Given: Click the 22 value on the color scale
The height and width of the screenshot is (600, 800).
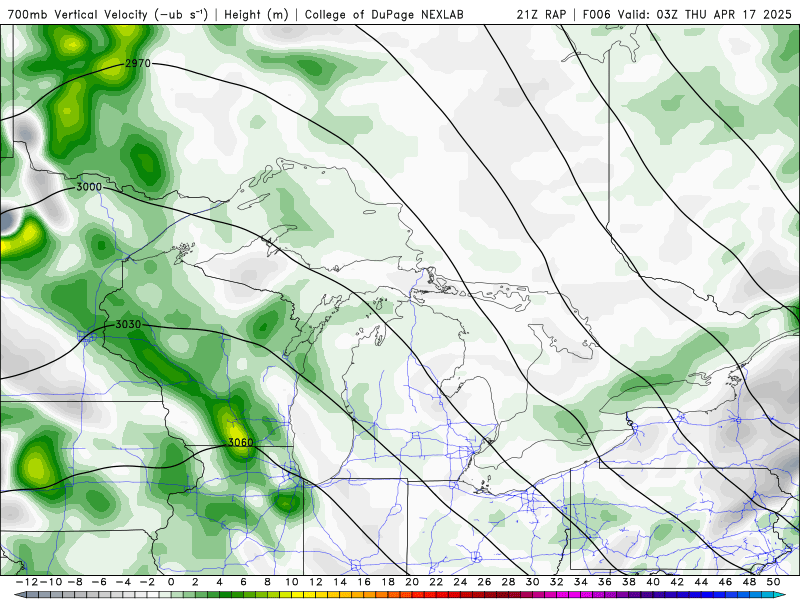Looking at the screenshot, I should point(436,582).
